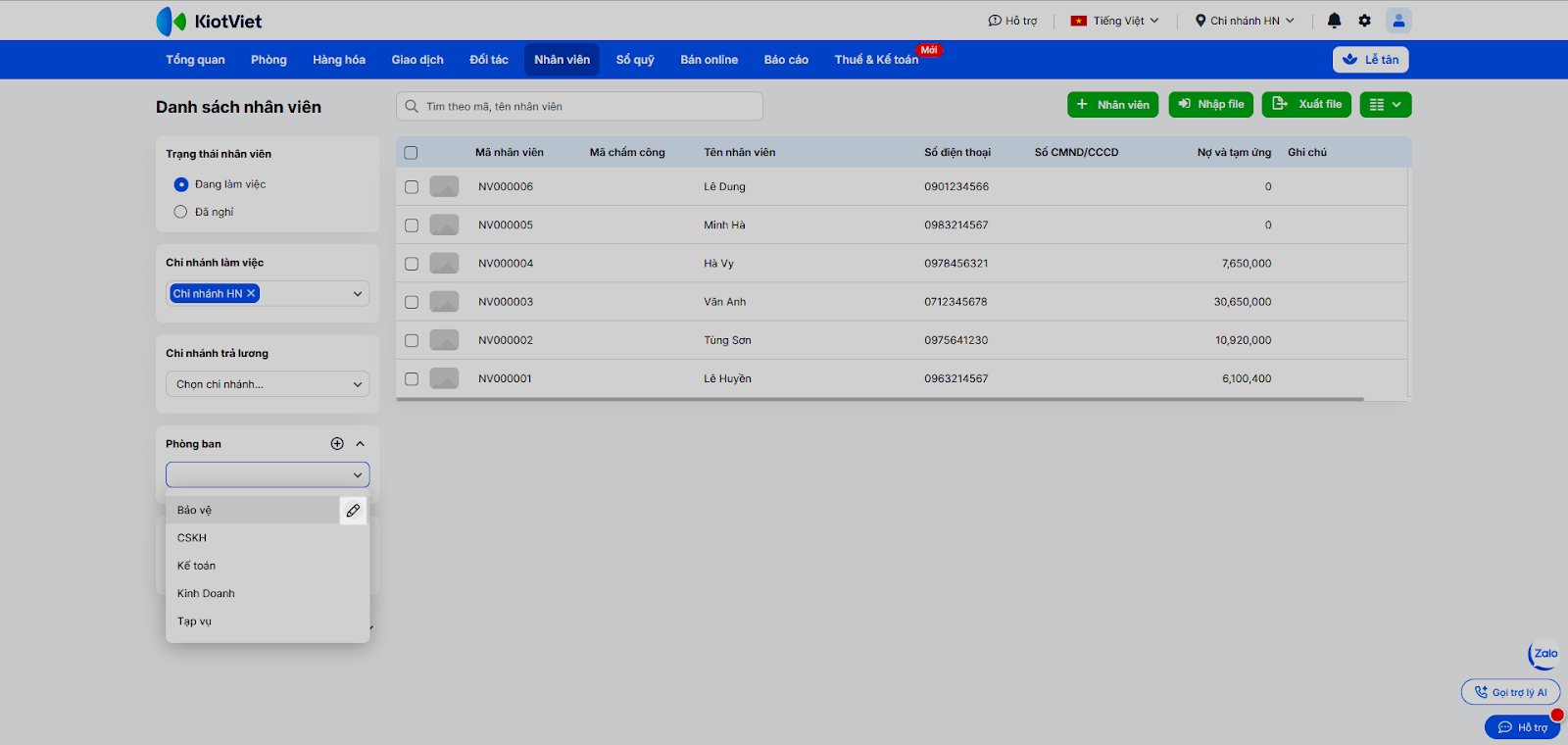The image size is (1568, 745).
Task: Open settings gear menu
Action: point(1364,21)
